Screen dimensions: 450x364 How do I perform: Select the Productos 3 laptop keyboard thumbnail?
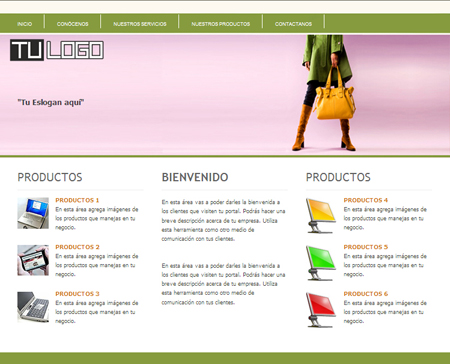33,307
